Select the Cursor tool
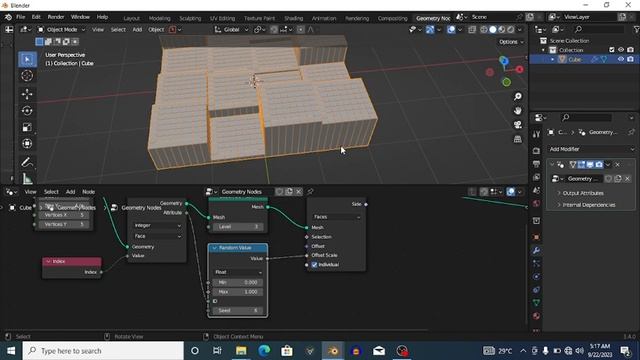Viewport: 640px width, 360px height. pos(27,76)
